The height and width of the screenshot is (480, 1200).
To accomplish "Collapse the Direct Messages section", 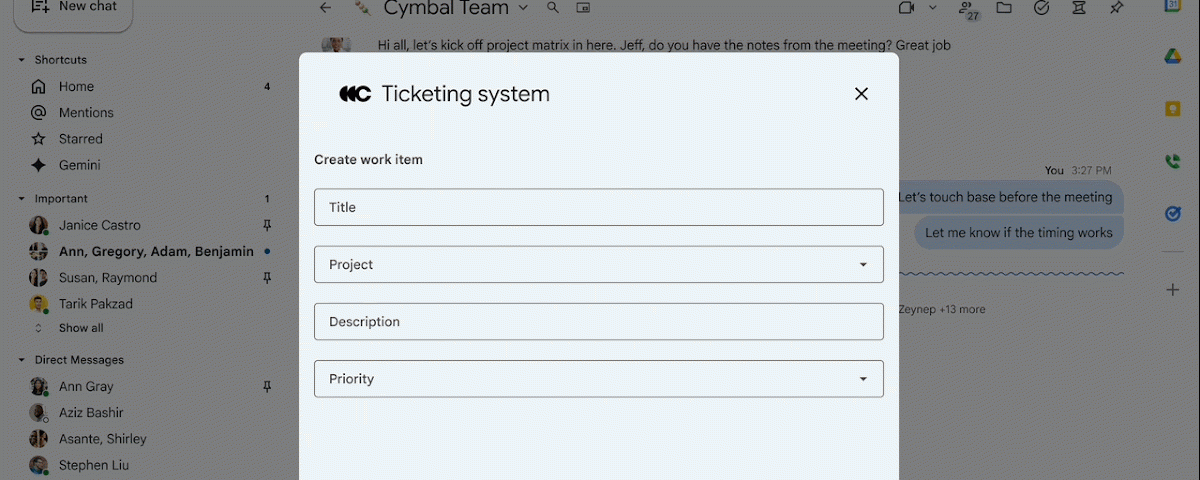I will [x=22, y=360].
